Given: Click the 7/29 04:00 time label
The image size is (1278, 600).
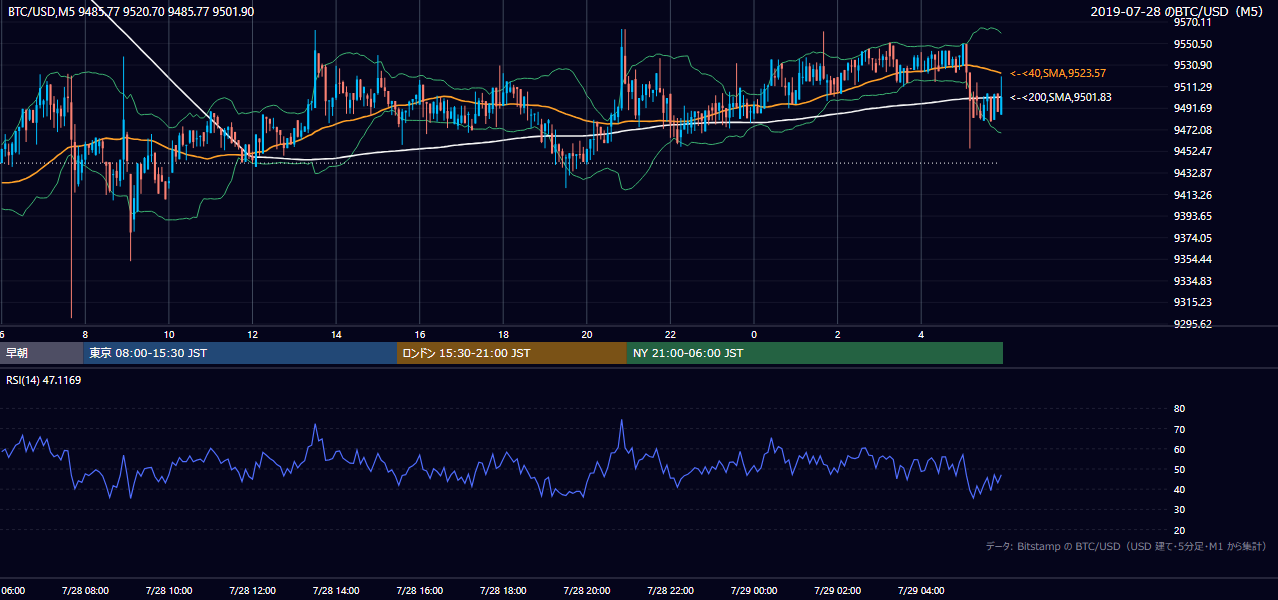Looking at the screenshot, I should (921, 591).
